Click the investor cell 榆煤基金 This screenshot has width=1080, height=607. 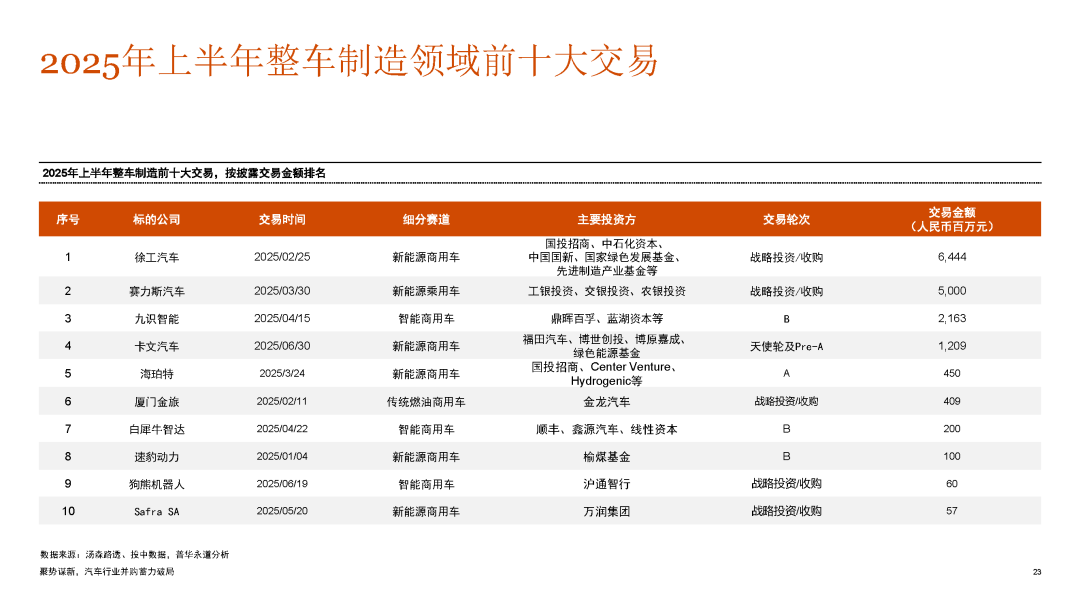click(x=606, y=457)
